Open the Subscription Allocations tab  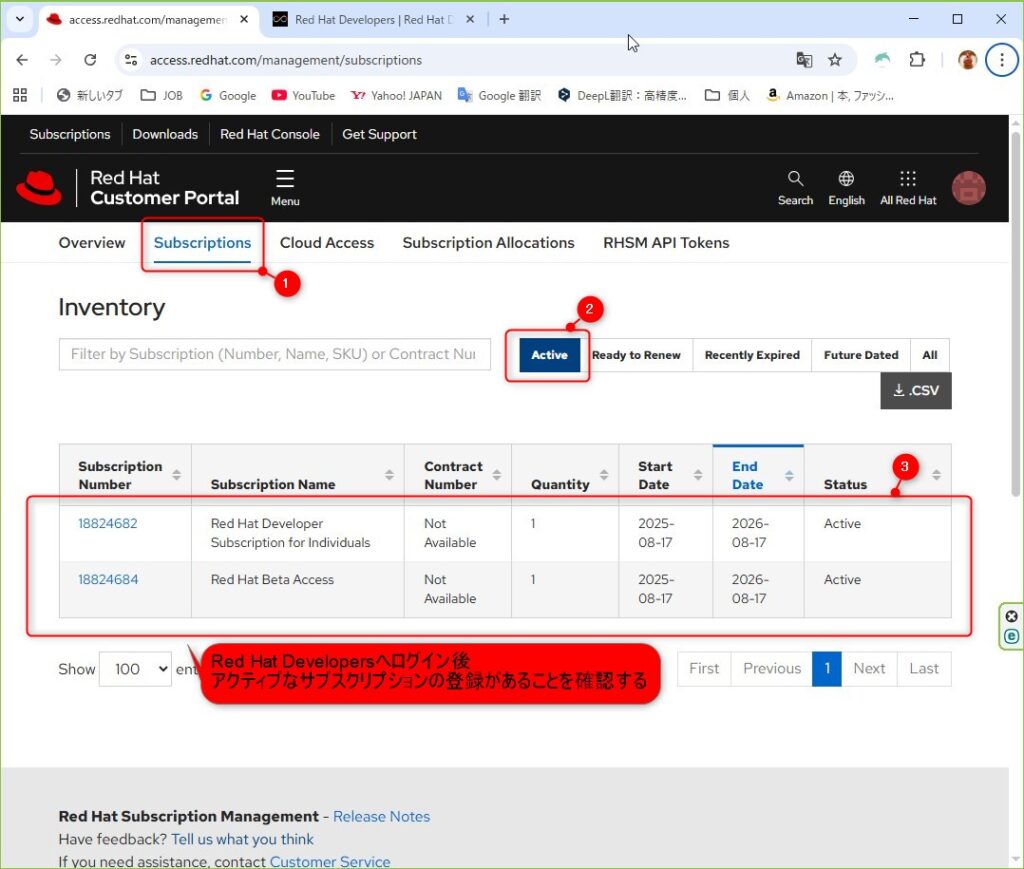point(488,243)
